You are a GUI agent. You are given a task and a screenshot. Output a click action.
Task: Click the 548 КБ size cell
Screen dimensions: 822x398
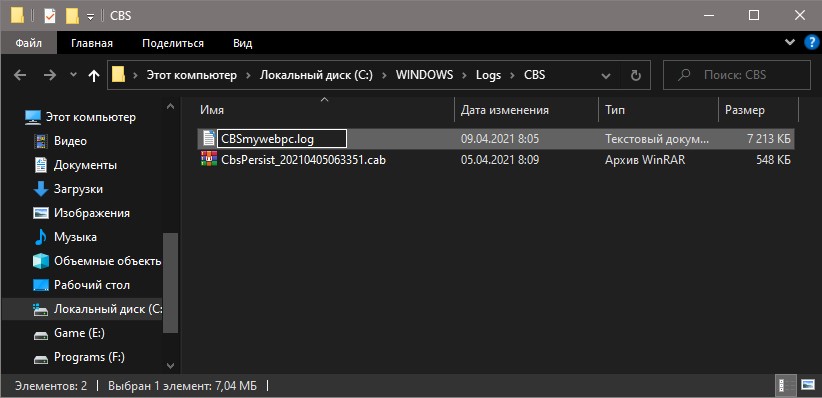click(x=773, y=160)
